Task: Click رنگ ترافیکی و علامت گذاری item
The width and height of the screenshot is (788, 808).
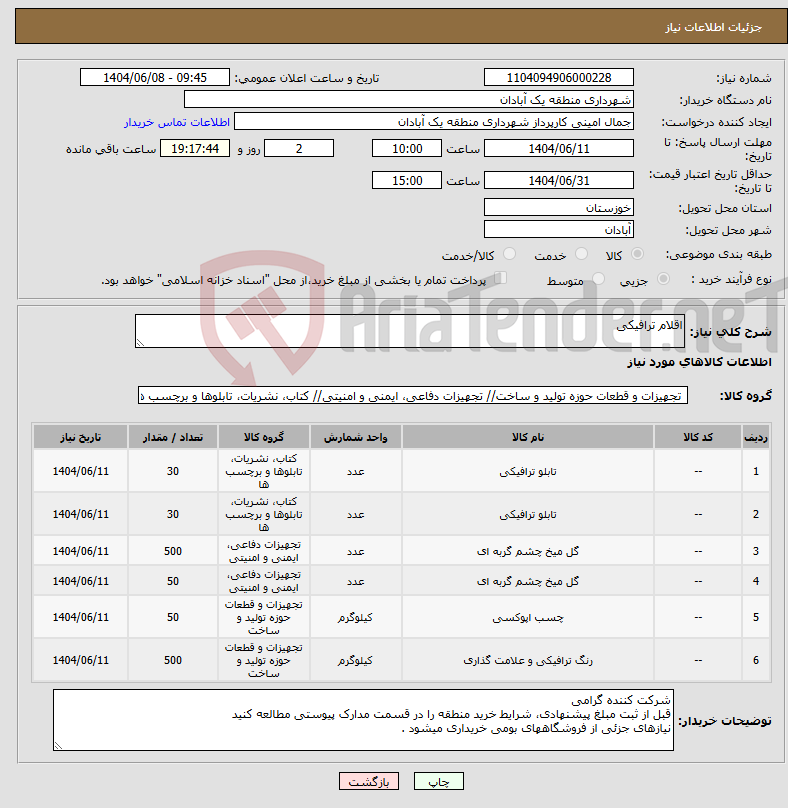Action: 528,660
